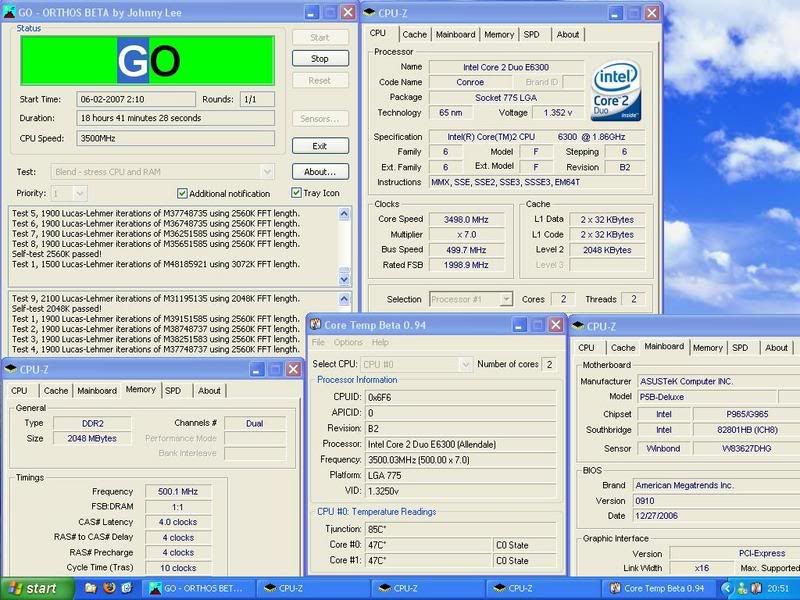The image size is (800, 600).
Task: Click the P5B-Deluxe model field
Action: click(x=707, y=396)
